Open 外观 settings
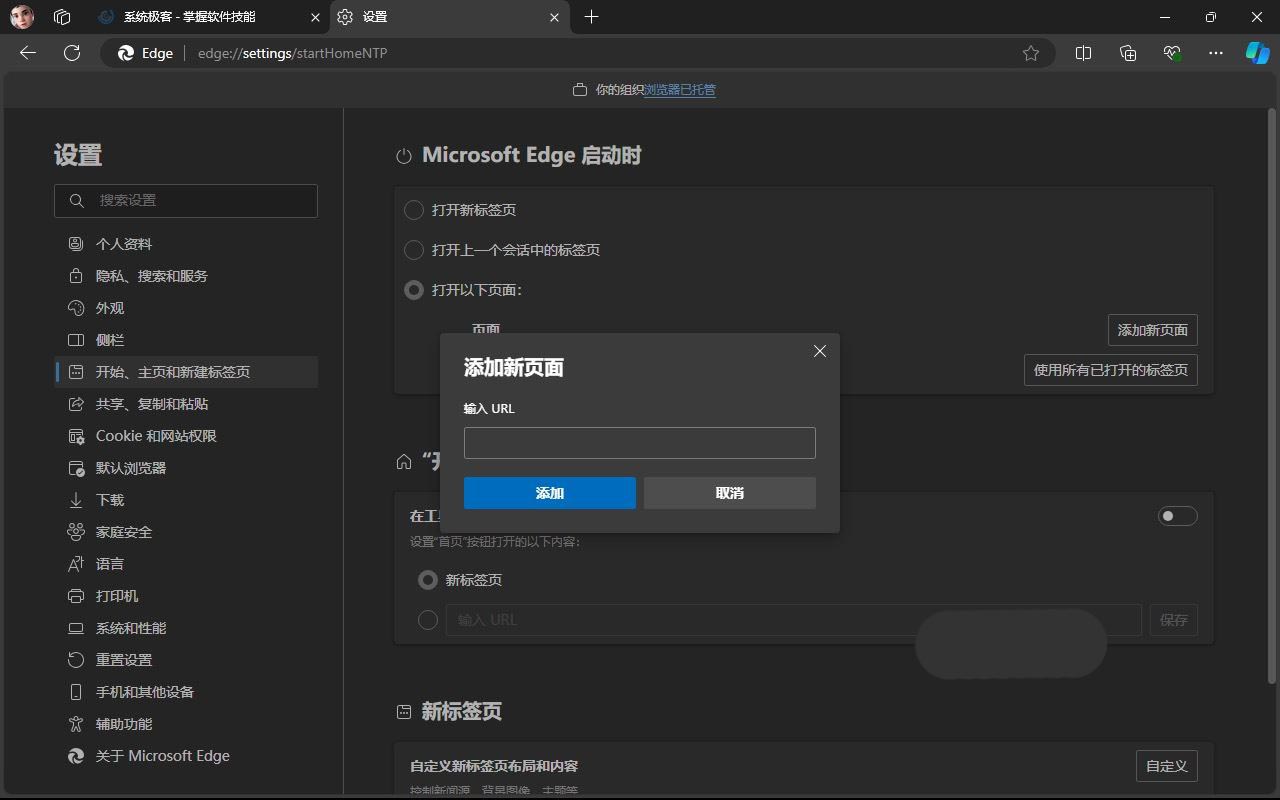The height and width of the screenshot is (800, 1280). click(x=186, y=308)
